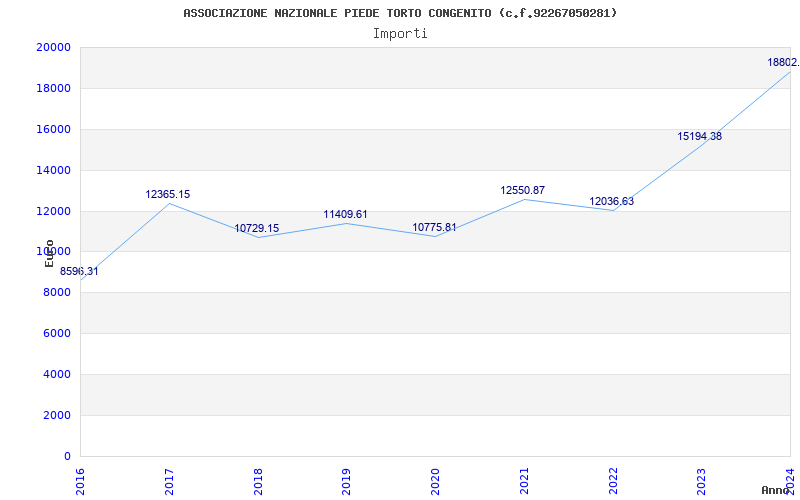This screenshot has width=800, height=500.
Task: Select the 12550.87 value label
Action: click(x=522, y=191)
